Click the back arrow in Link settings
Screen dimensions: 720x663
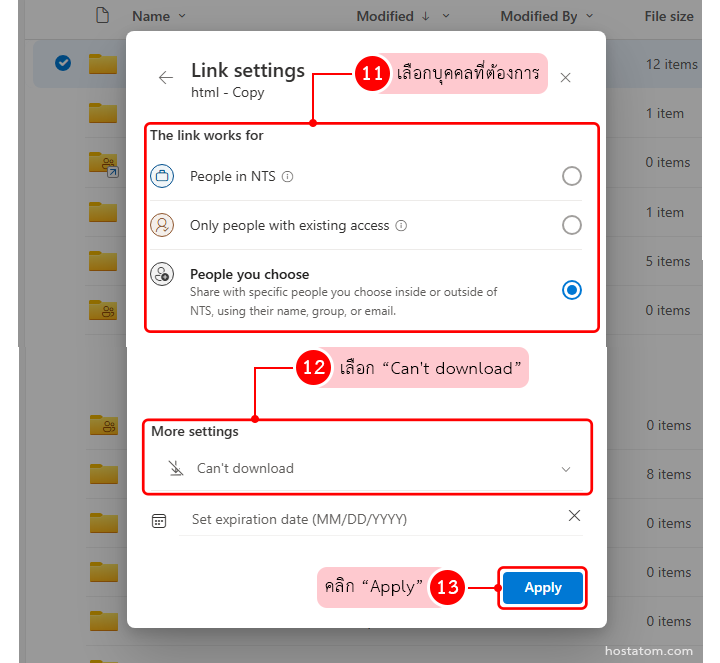tap(166, 78)
